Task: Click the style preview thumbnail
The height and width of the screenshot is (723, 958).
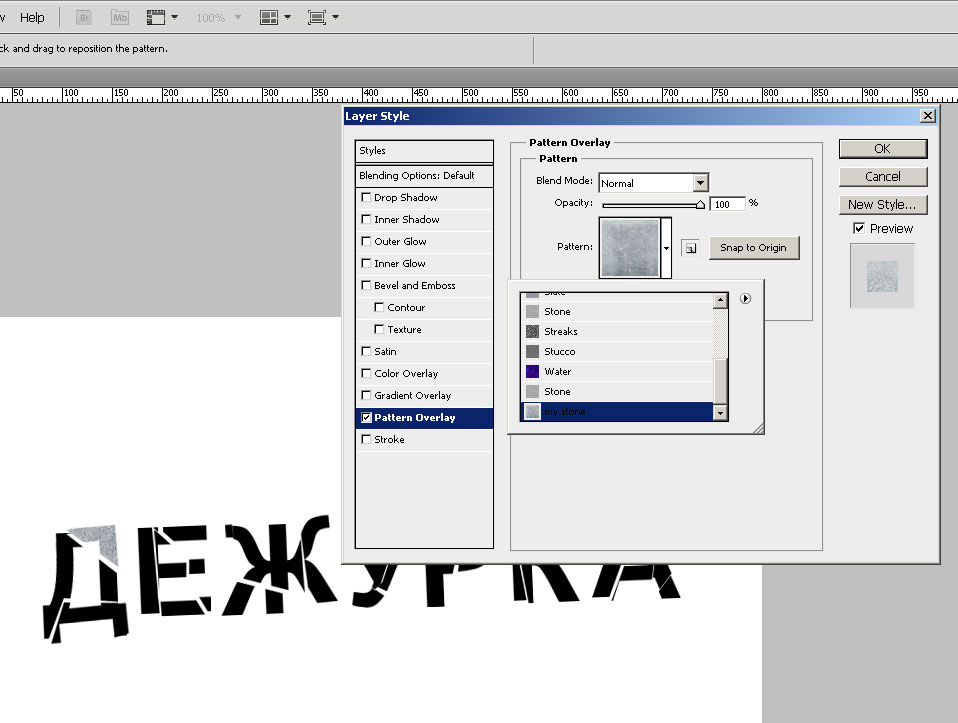Action: [x=882, y=276]
